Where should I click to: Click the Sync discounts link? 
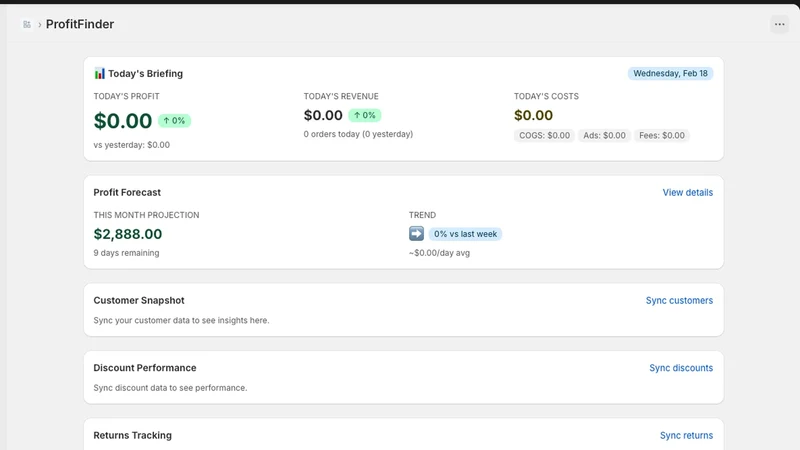[x=681, y=368]
